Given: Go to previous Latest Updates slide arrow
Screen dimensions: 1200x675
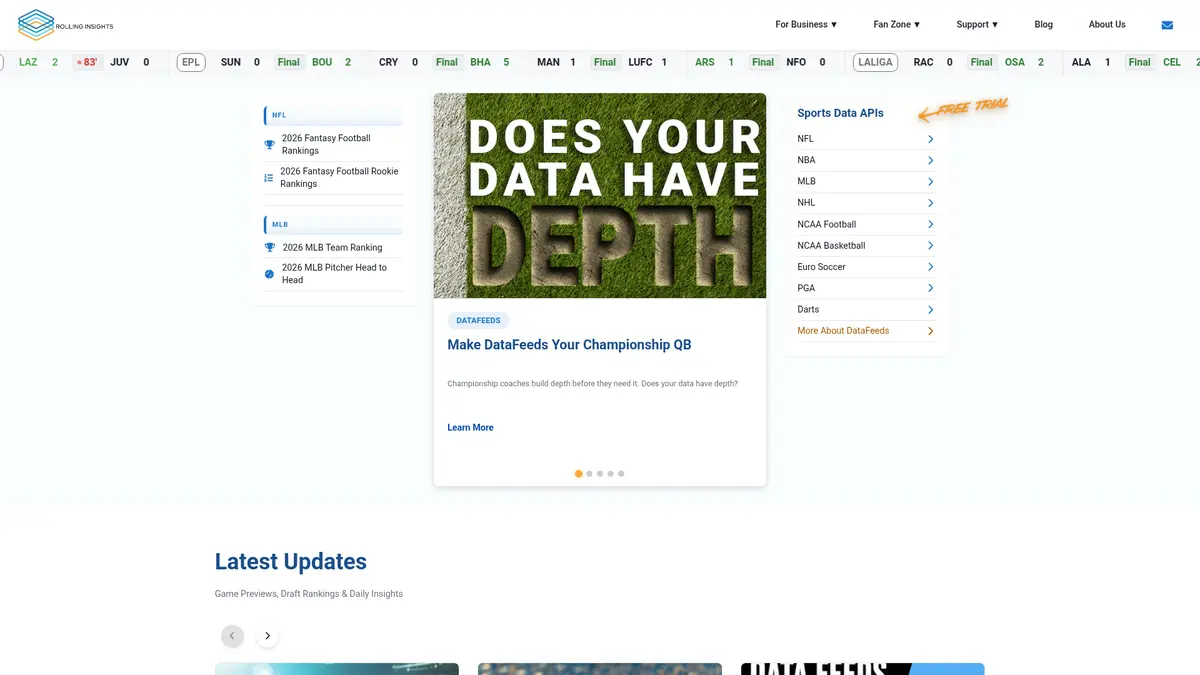Looking at the screenshot, I should click(x=232, y=636).
